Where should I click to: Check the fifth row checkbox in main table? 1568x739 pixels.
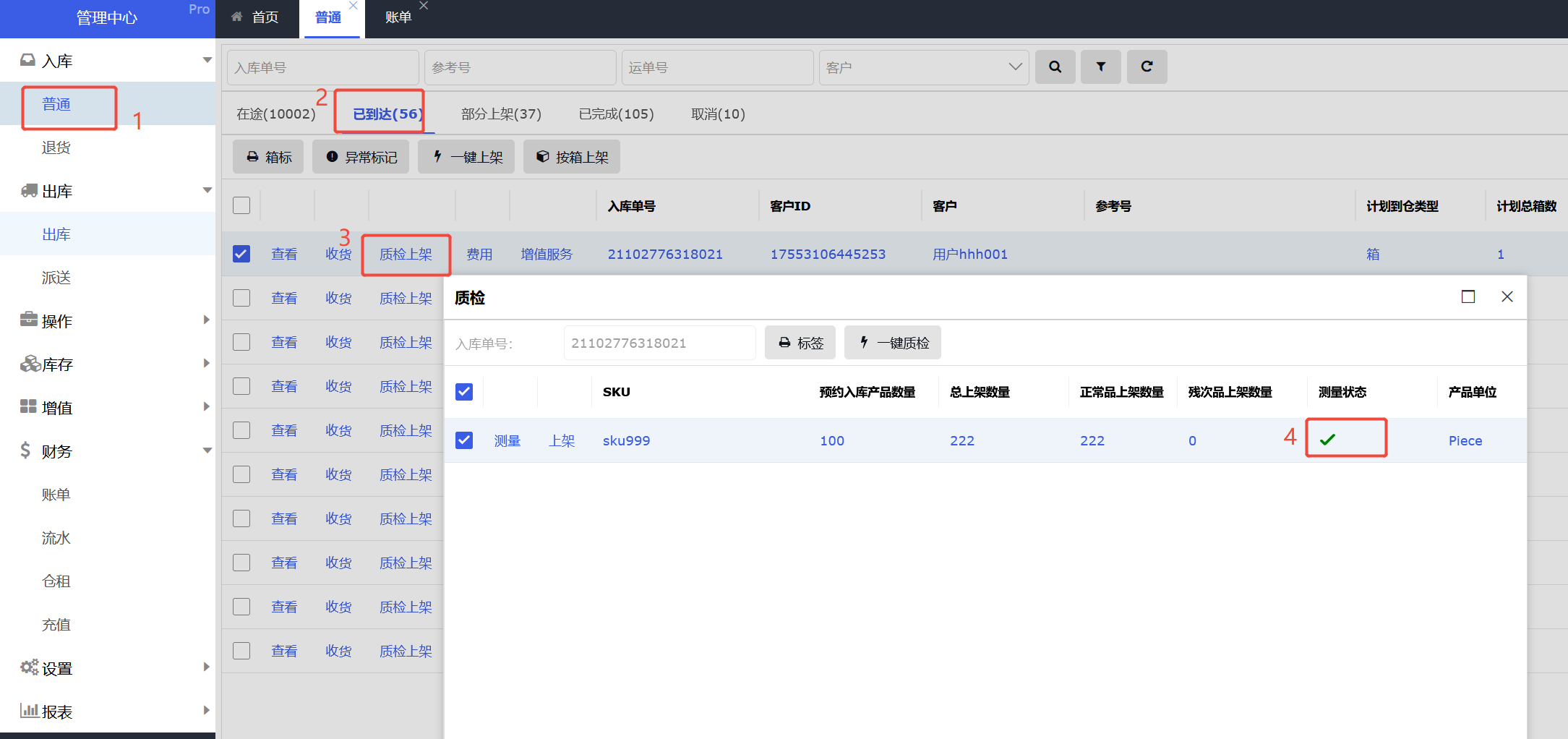click(x=241, y=430)
